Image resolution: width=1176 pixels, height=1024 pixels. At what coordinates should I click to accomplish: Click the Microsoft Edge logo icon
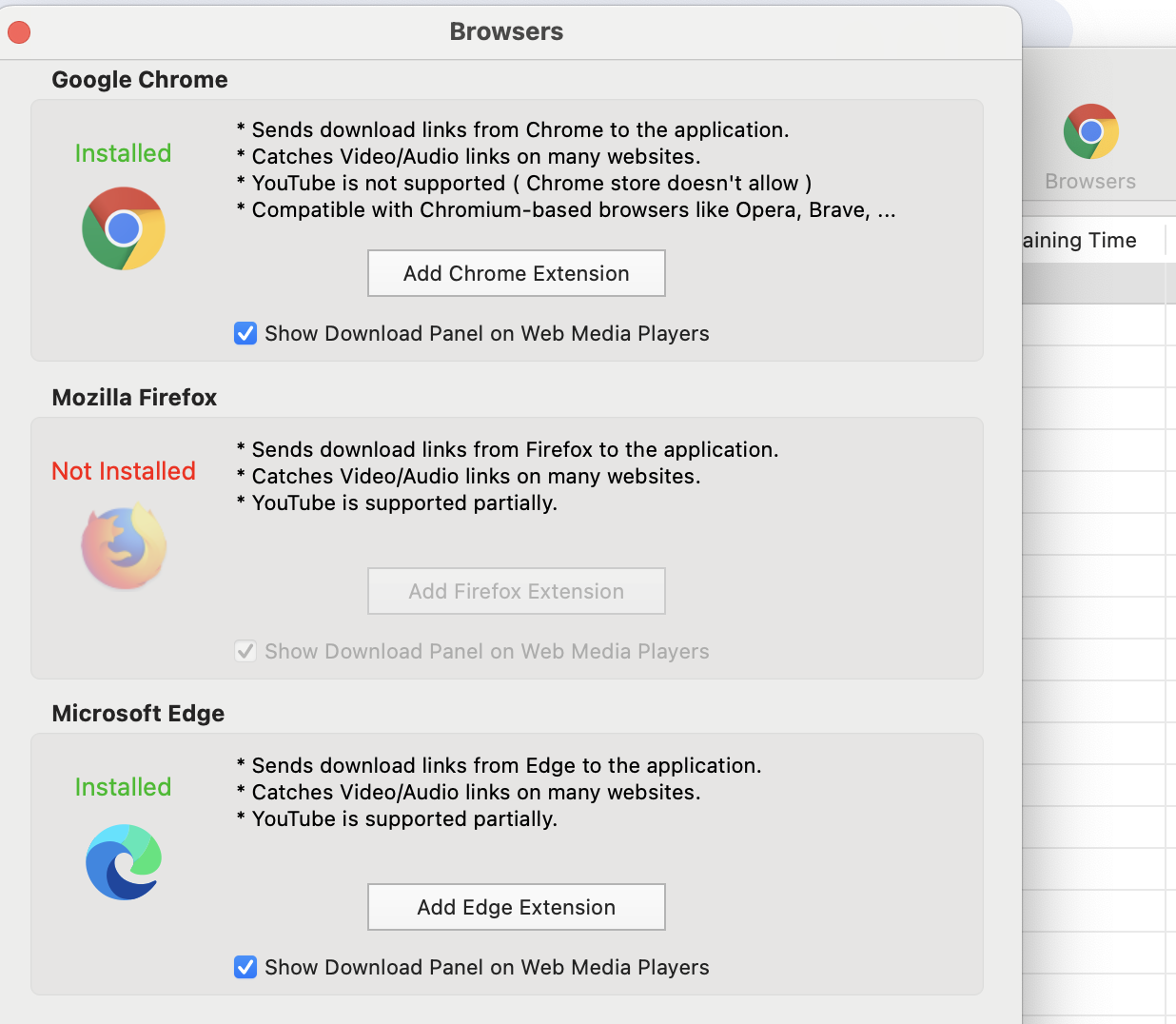click(x=124, y=862)
